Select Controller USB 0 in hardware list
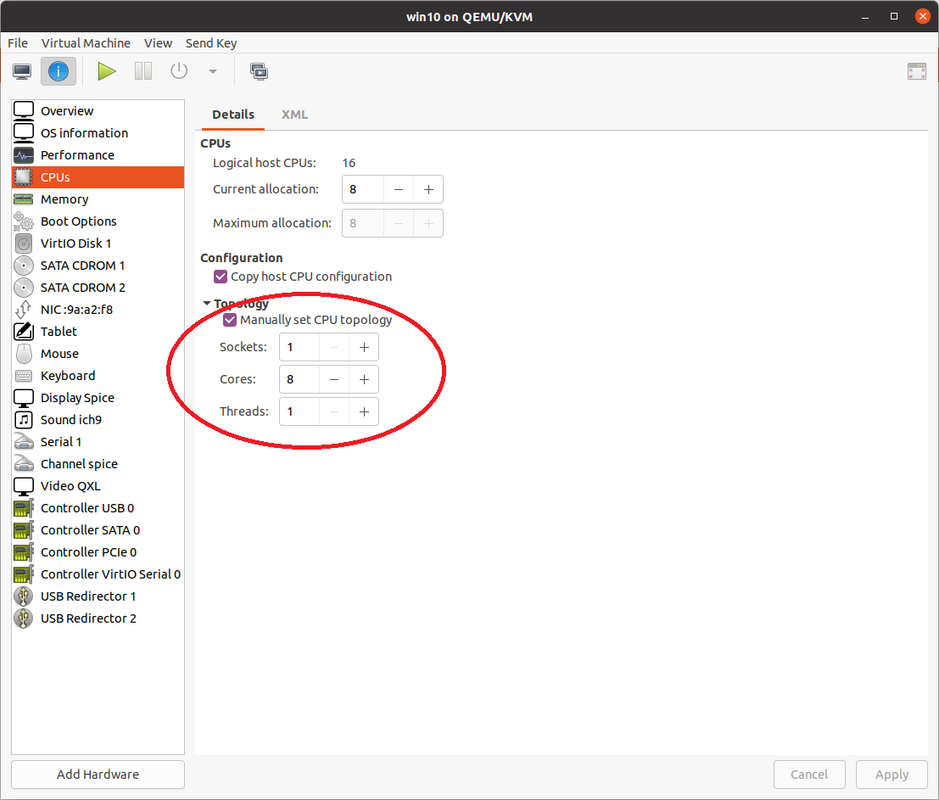Image resolution: width=939 pixels, height=800 pixels. pyautogui.click(x=98, y=508)
